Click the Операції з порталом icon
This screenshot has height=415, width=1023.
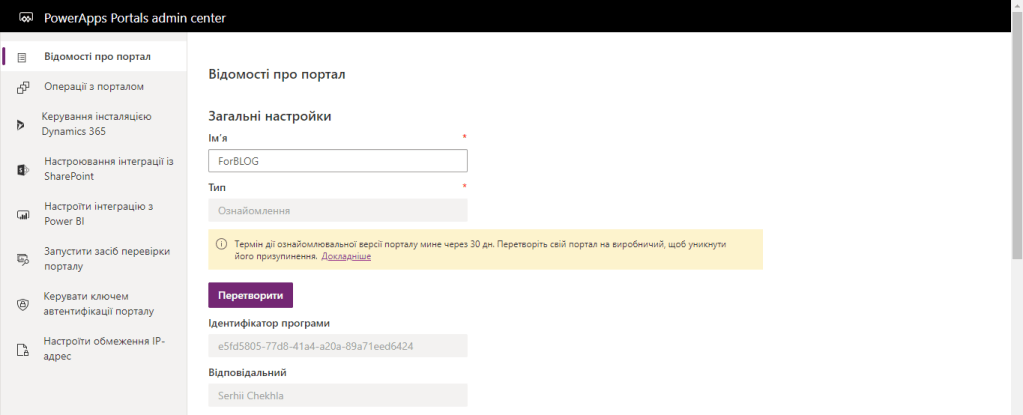point(22,87)
